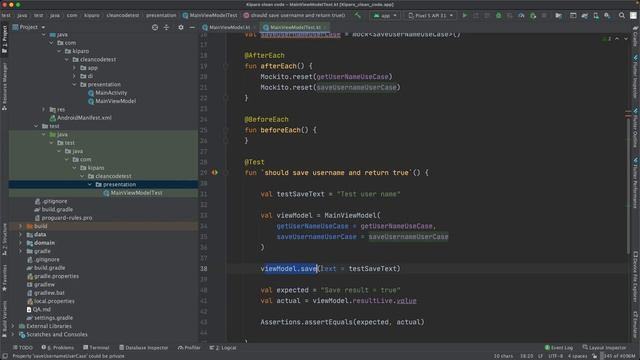Click the Make Project hammer icon
This screenshot has width=640, height=360.
click(358, 16)
